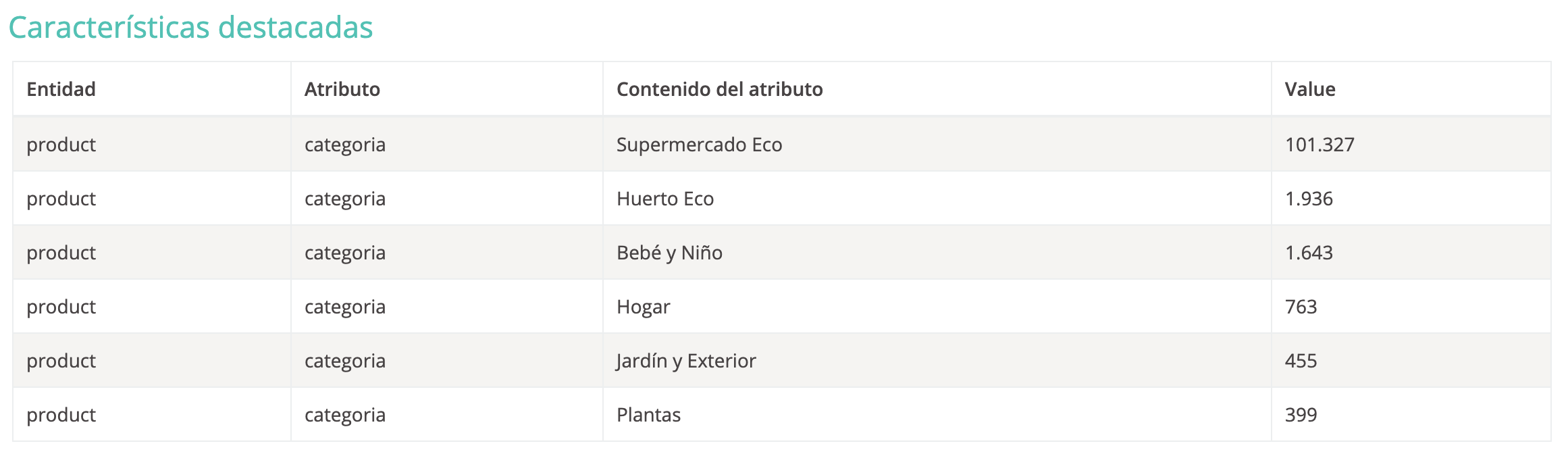Click 'product' in the Plantas row

61,415
